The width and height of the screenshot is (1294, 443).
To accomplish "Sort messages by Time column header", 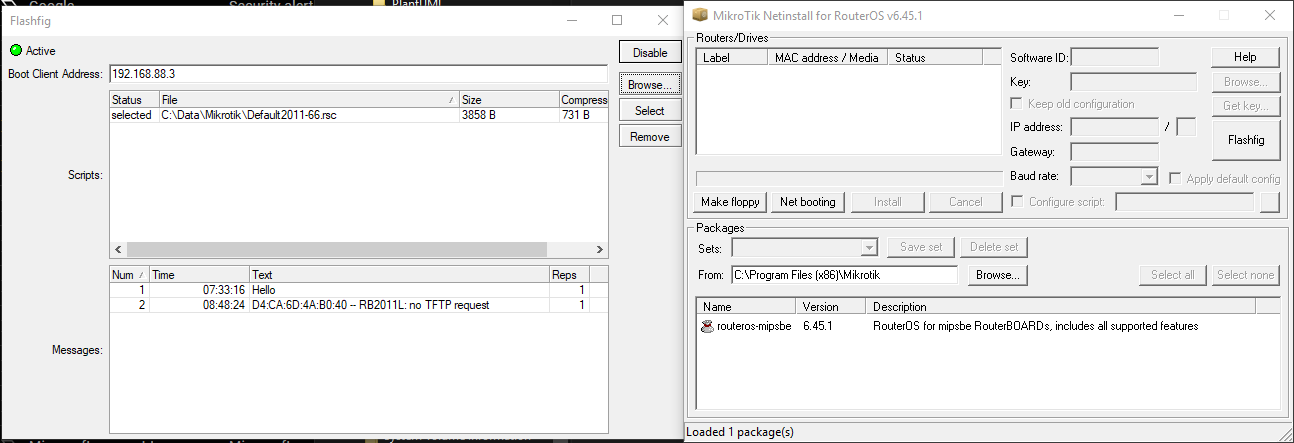I will (x=199, y=274).
